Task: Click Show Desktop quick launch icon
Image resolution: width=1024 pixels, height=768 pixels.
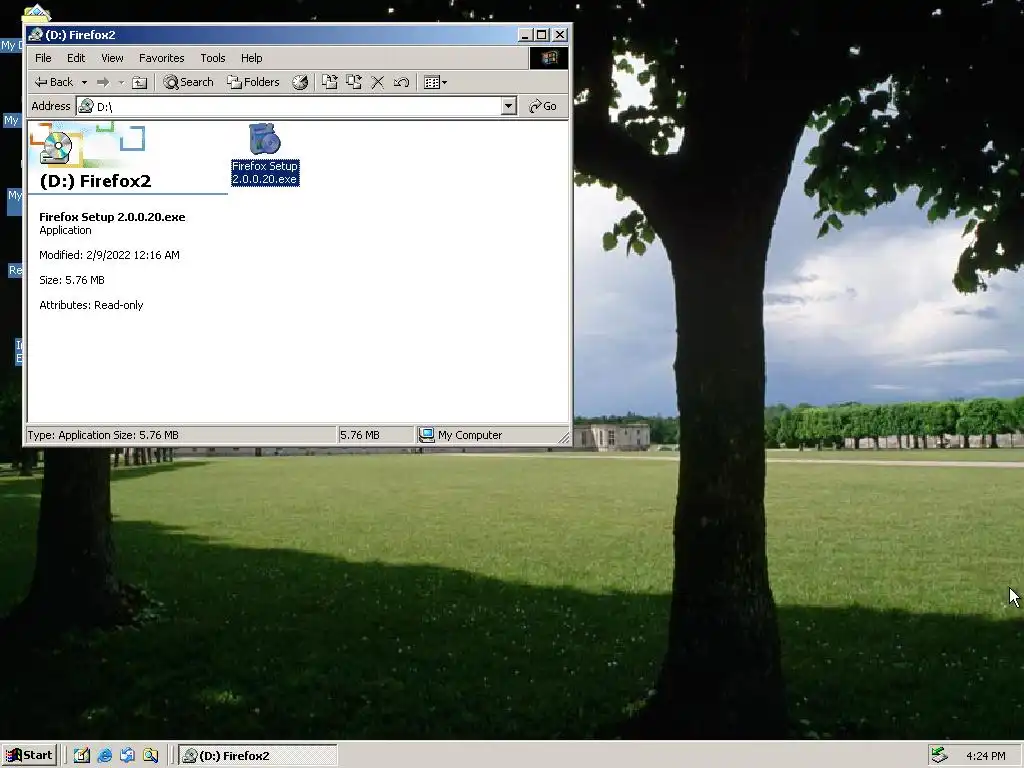Action: pyautogui.click(x=82, y=756)
